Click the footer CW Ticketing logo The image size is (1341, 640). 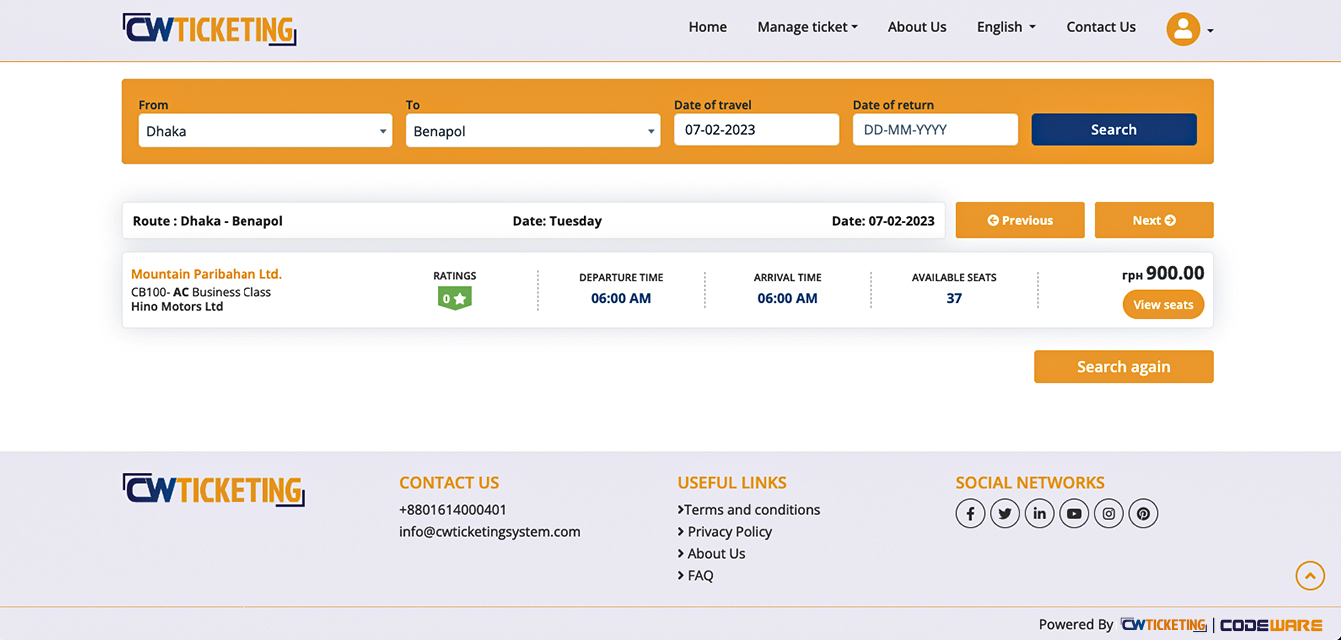point(213,490)
